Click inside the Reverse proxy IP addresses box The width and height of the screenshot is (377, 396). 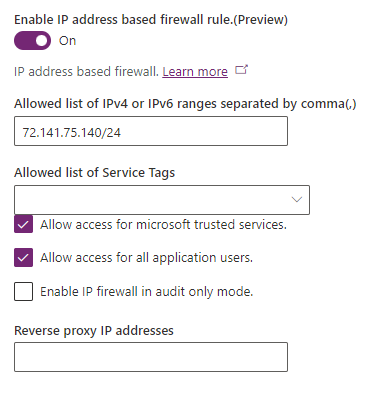click(x=151, y=357)
